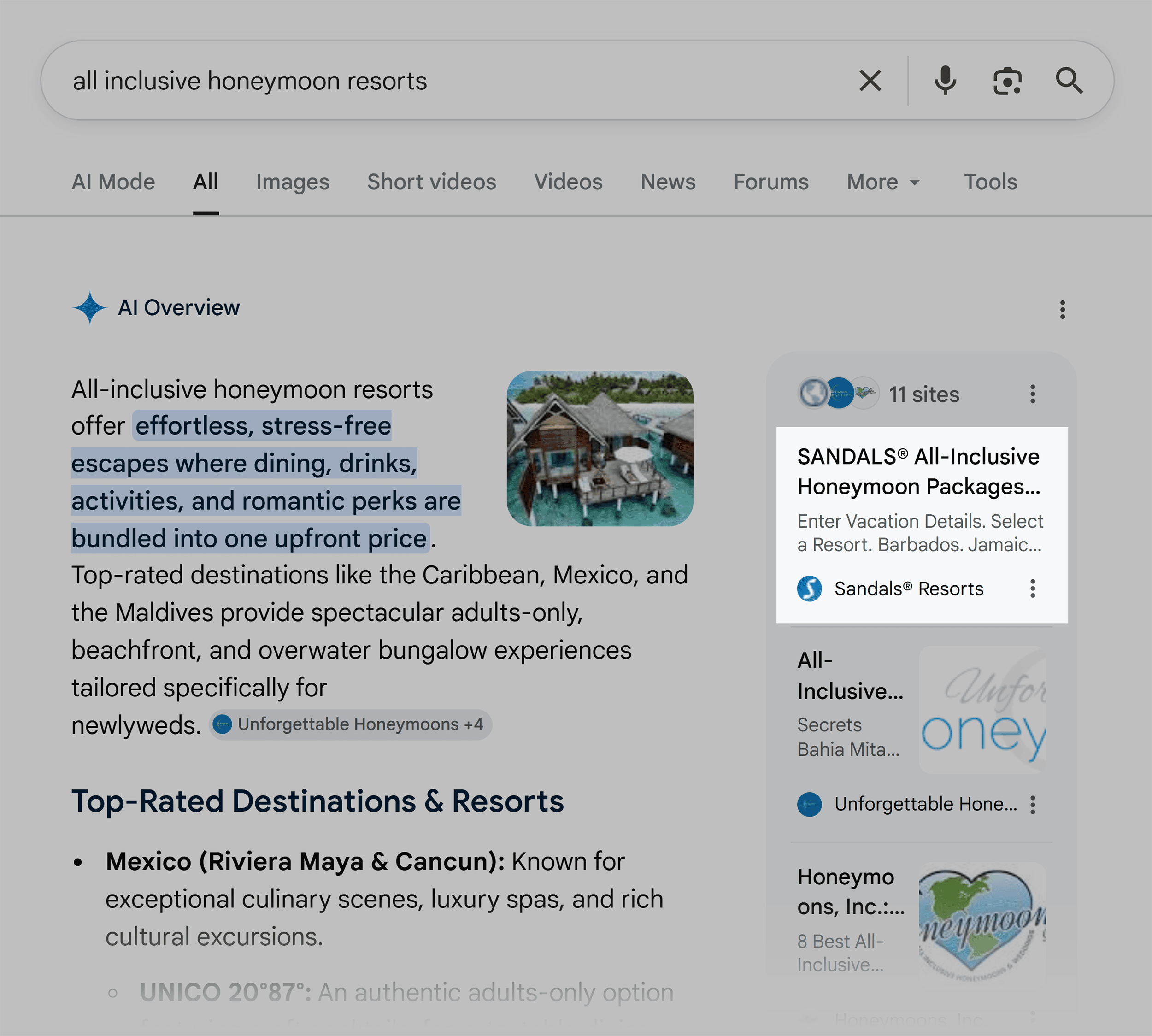Clear the search box with the X icon
The image size is (1152, 1036).
point(870,81)
